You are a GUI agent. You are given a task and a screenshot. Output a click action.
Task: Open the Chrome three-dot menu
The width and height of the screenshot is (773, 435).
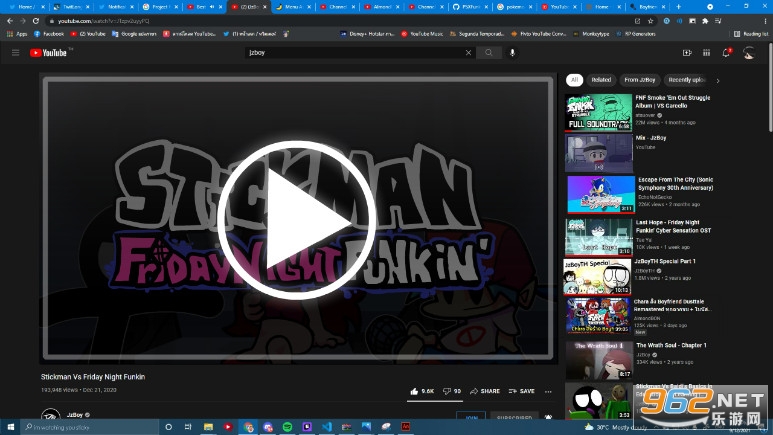pyautogui.click(x=765, y=21)
